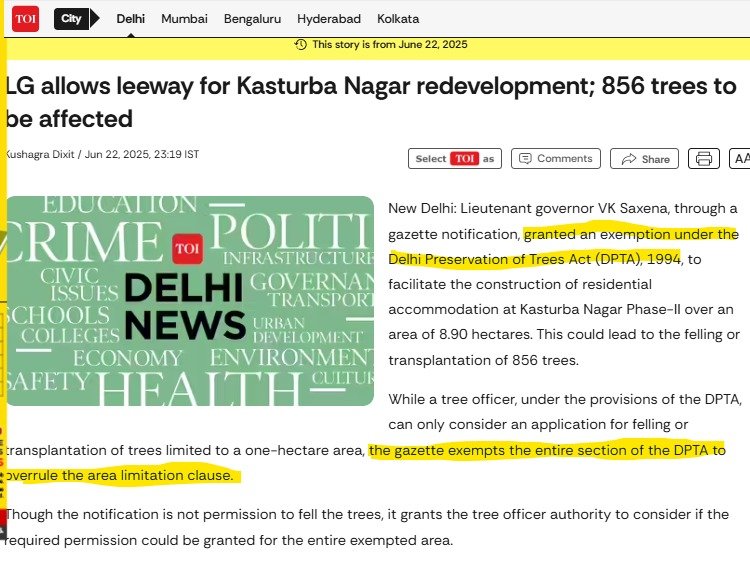Select the Delhi city tab

pyautogui.click(x=131, y=19)
